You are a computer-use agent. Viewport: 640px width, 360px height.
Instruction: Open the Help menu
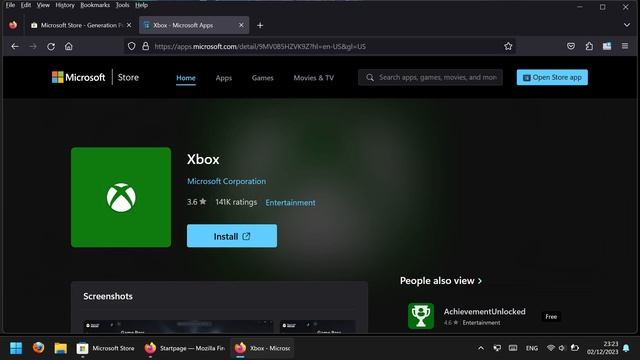(141, 5)
